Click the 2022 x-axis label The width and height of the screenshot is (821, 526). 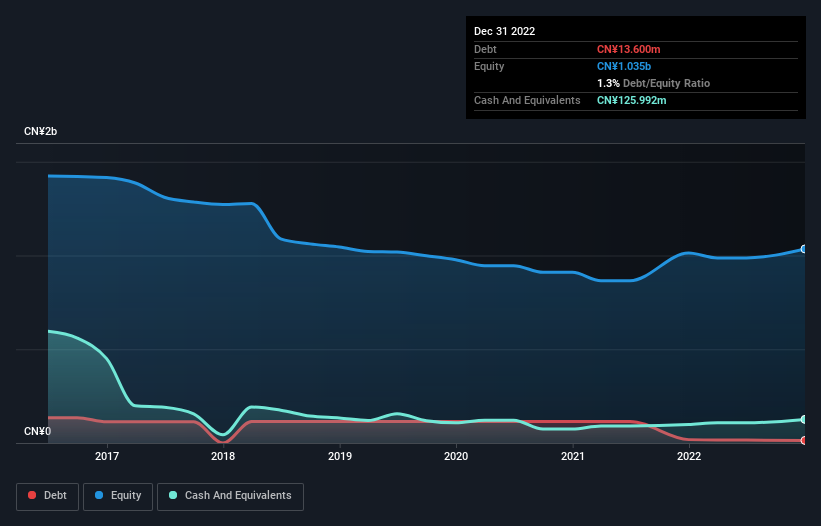pos(689,456)
